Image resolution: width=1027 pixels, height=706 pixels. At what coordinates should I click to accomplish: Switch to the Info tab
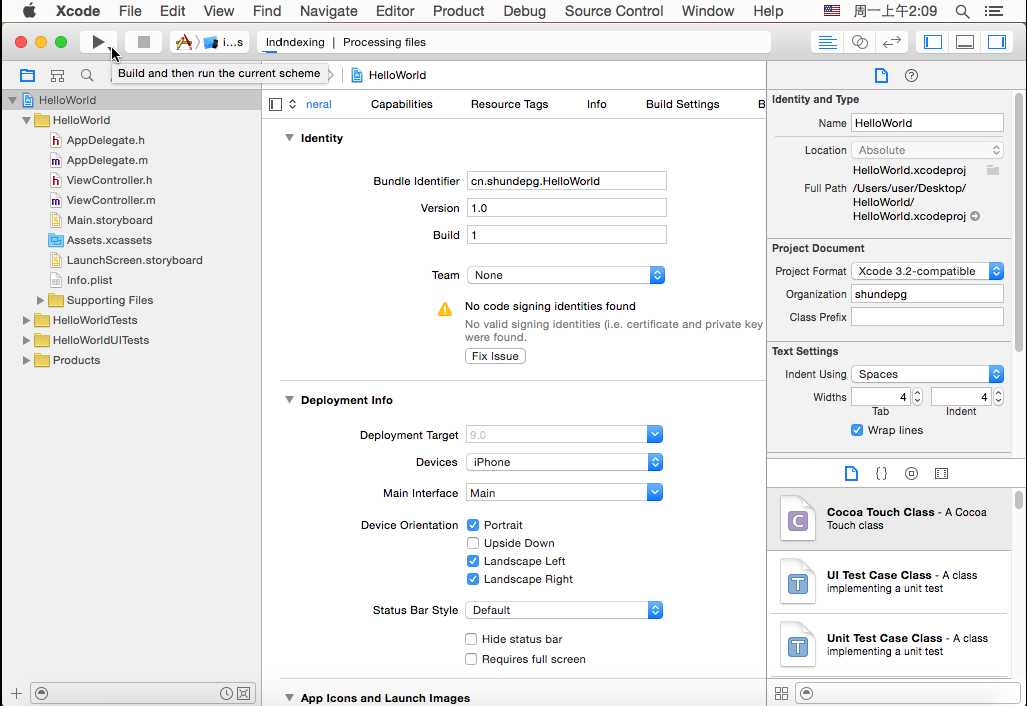597,104
